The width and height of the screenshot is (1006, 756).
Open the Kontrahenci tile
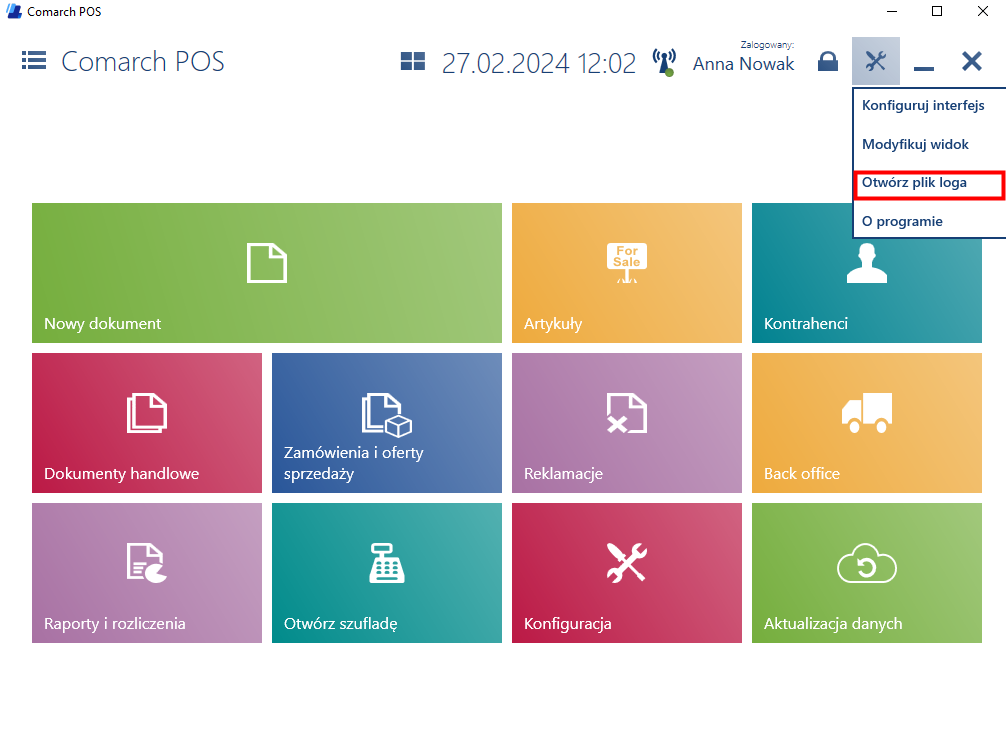867,290
